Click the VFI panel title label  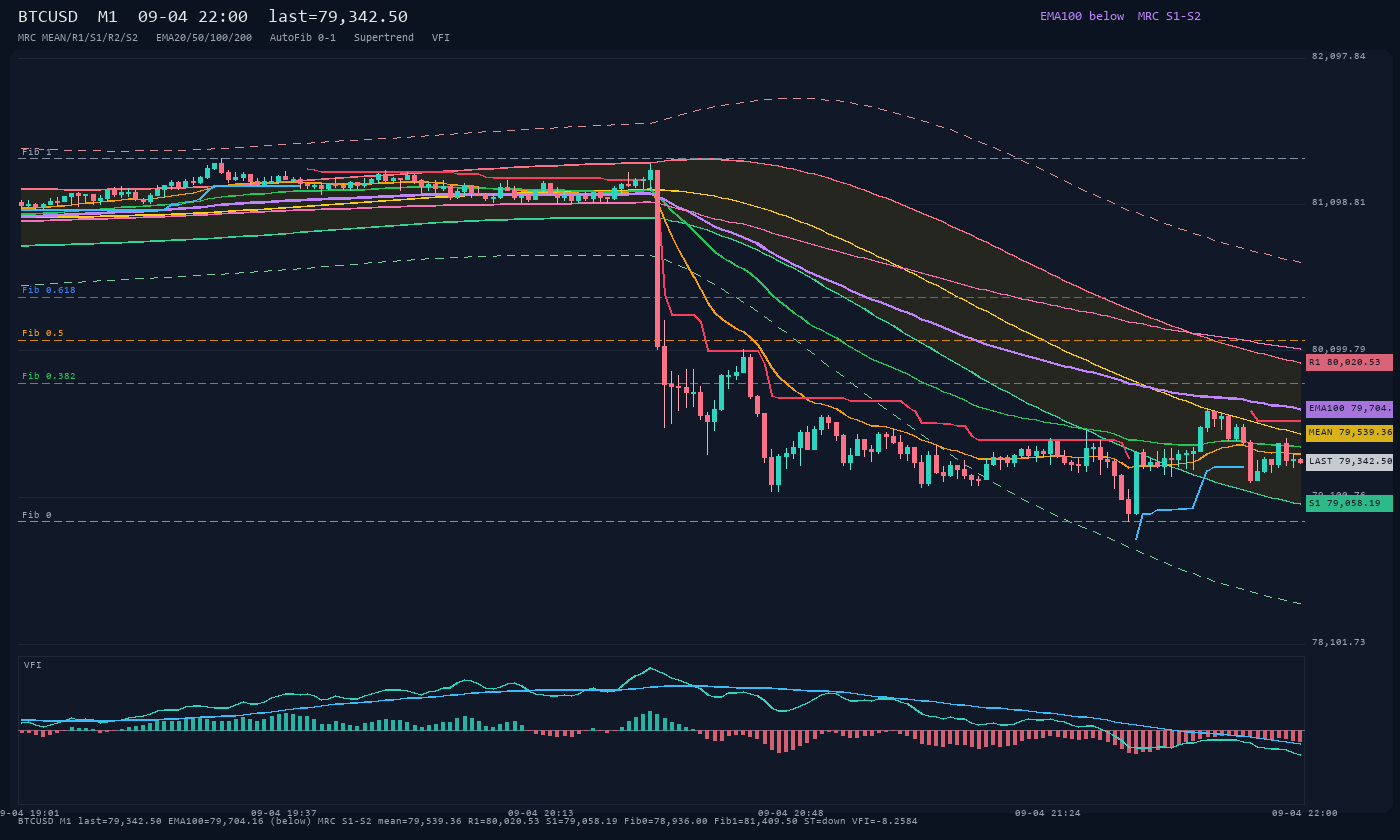tap(33, 665)
